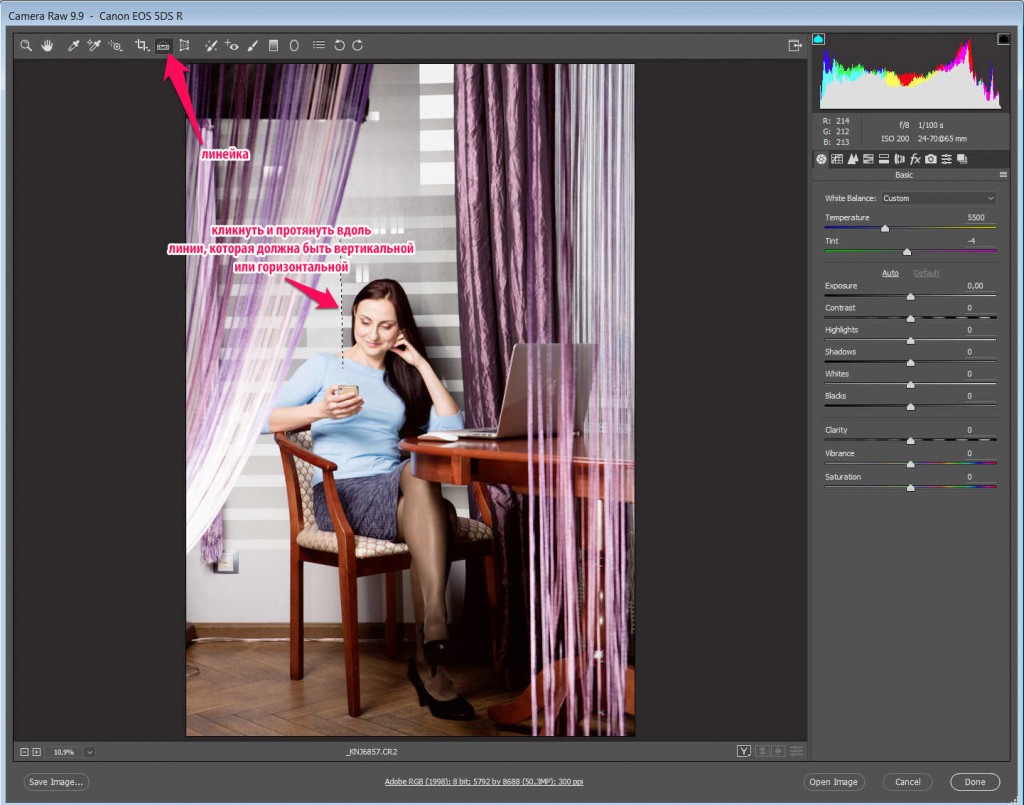Rotate image 90° clockwise
The image size is (1024, 805).
coord(357,46)
